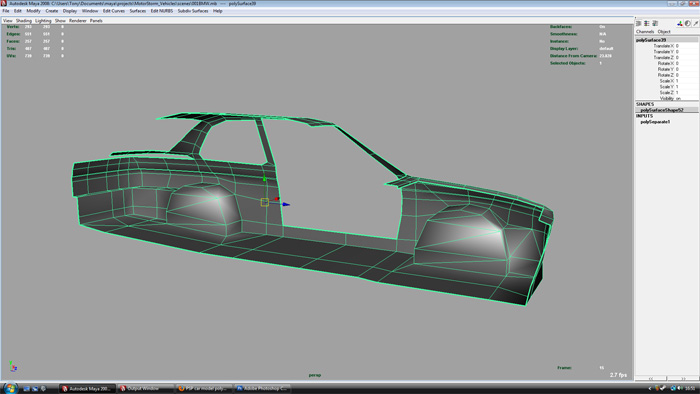Image resolution: width=700 pixels, height=394 pixels.
Task: Open the viewport Renderer menu
Action: tap(78, 21)
